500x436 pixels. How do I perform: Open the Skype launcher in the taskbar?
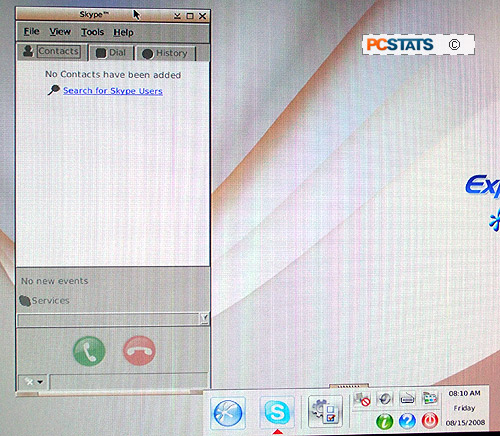coord(277,412)
